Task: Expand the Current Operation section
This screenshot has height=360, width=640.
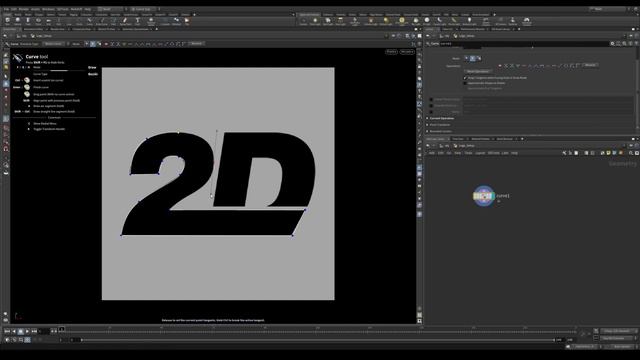Action: pos(441,118)
